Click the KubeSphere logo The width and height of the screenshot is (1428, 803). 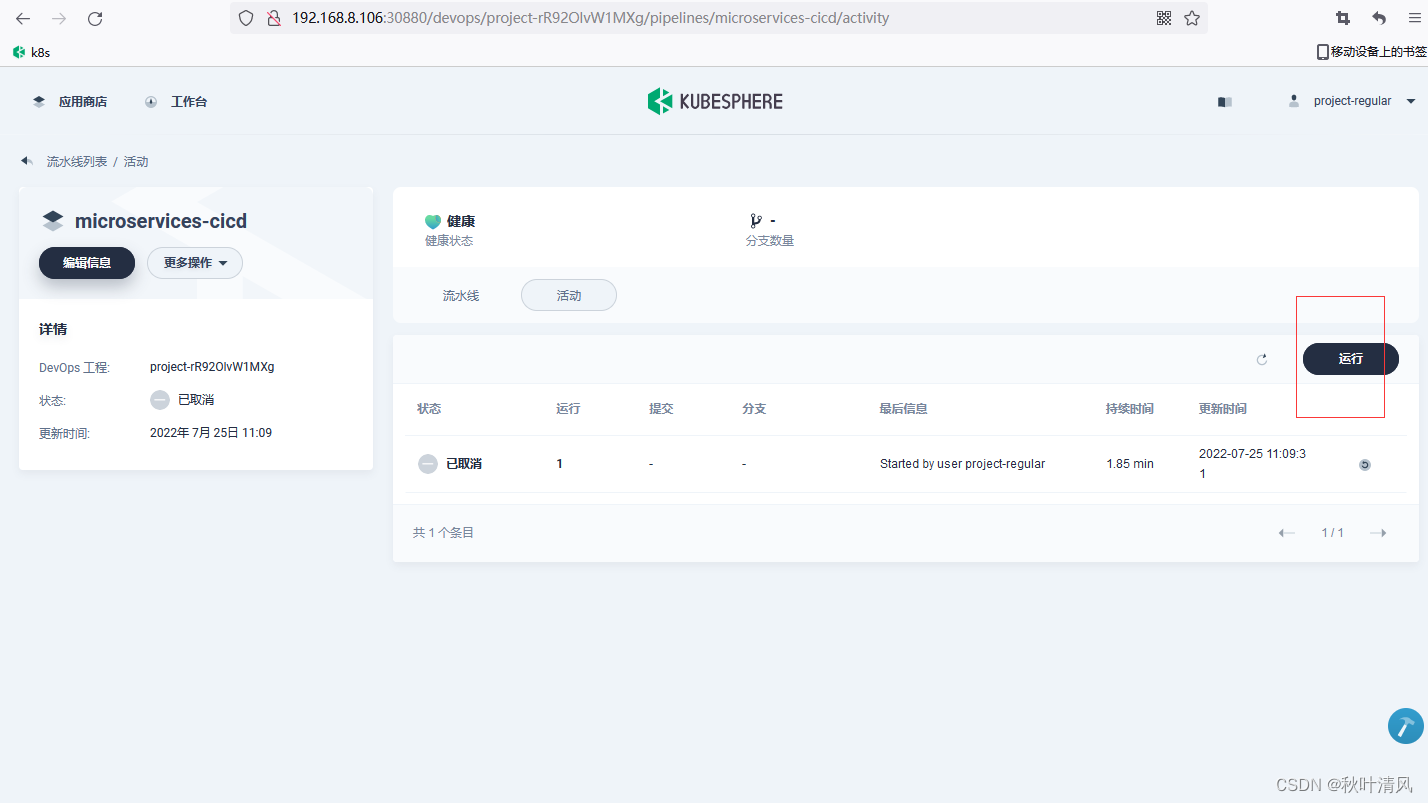coord(714,101)
